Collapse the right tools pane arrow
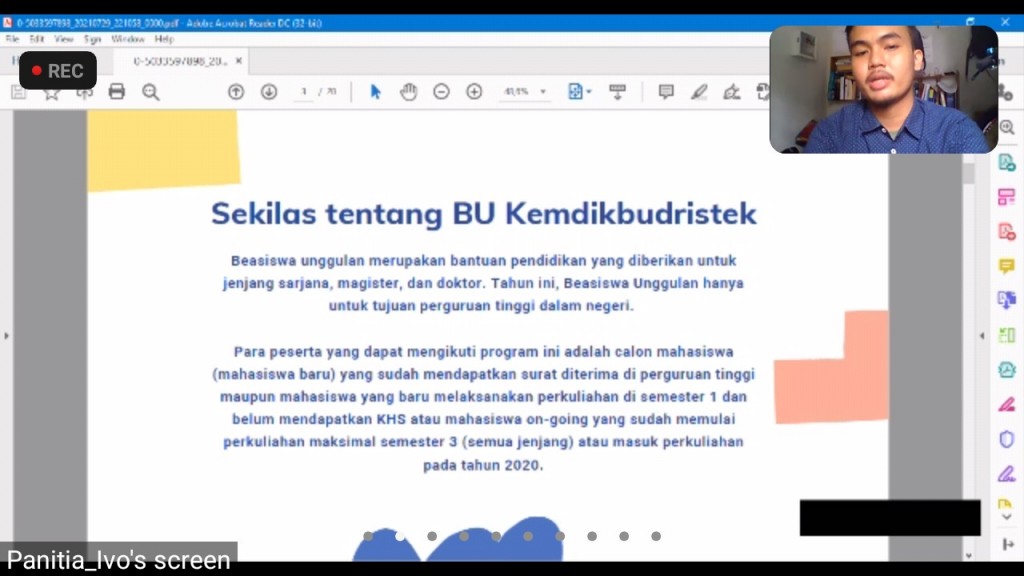Image resolution: width=1024 pixels, height=576 pixels. (x=981, y=336)
